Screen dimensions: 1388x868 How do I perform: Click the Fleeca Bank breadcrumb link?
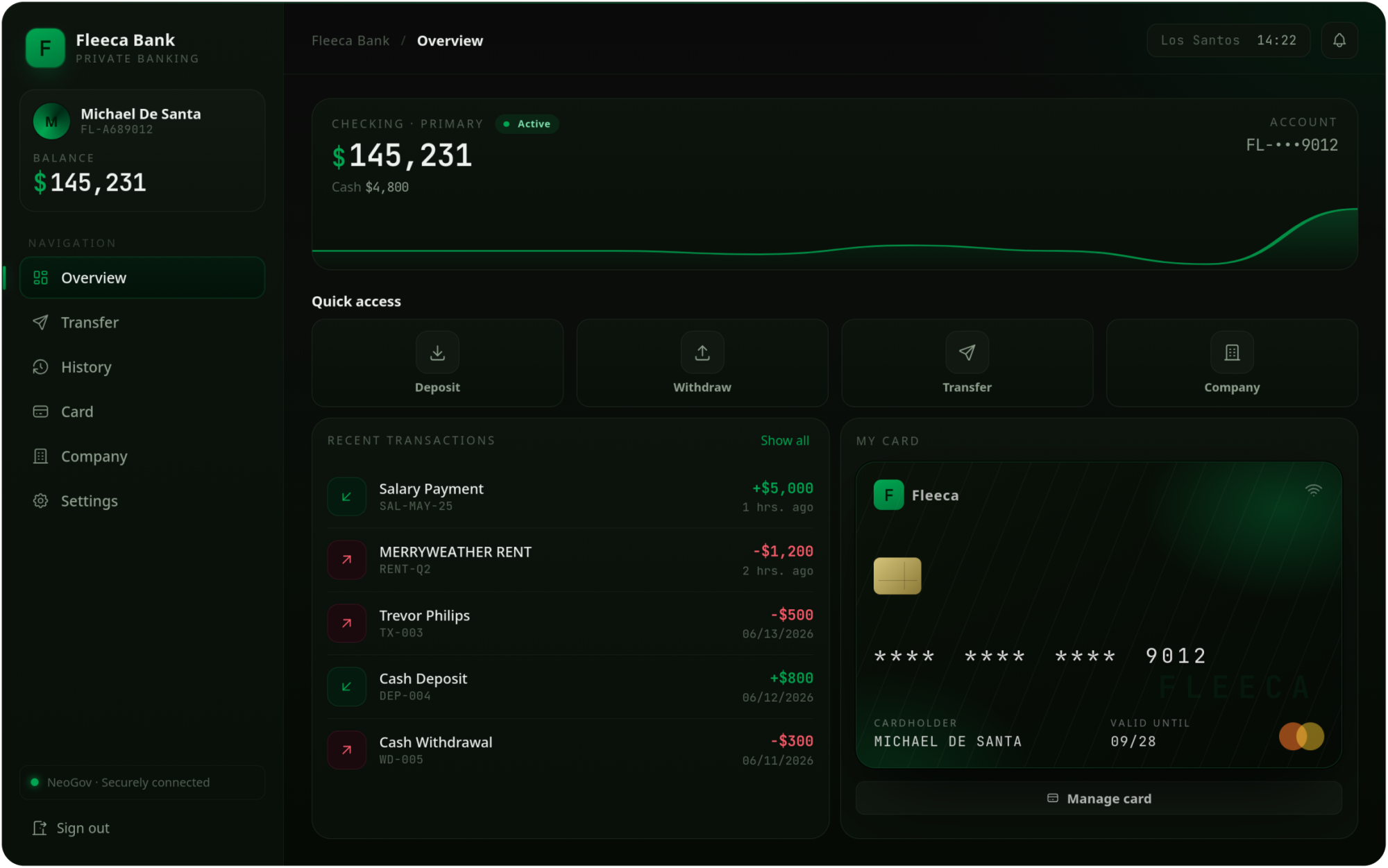pyautogui.click(x=350, y=40)
